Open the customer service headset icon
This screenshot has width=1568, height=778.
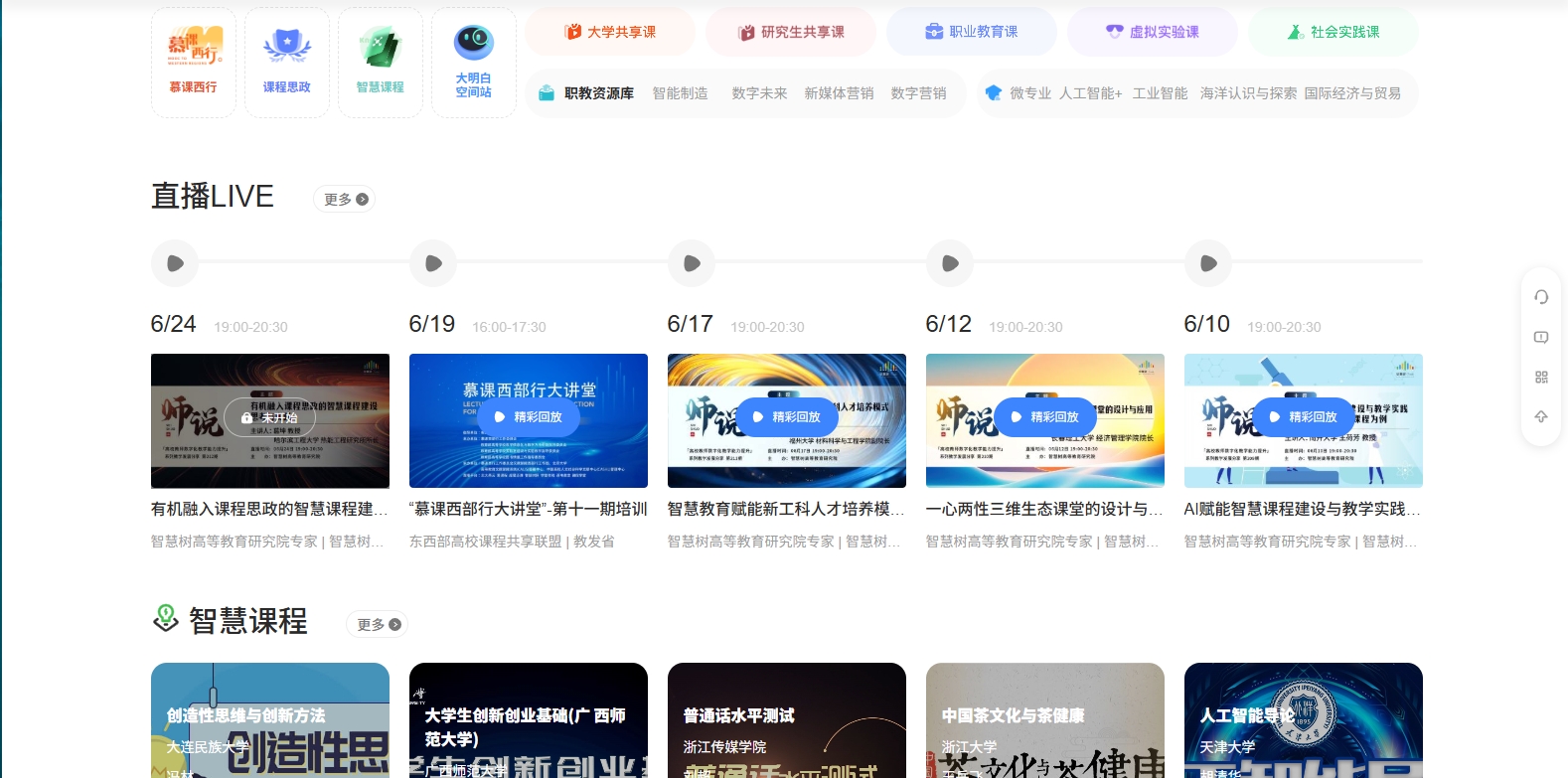[x=1541, y=297]
